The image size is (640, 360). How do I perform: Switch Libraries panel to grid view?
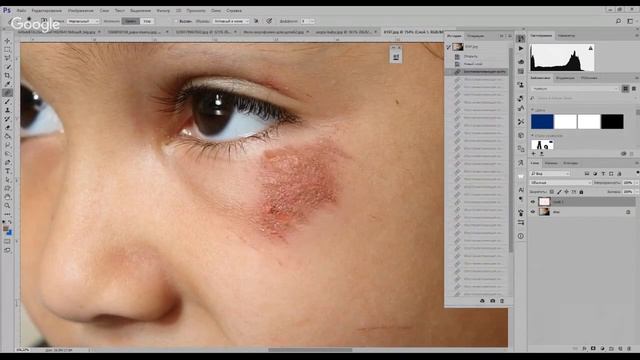(625, 89)
